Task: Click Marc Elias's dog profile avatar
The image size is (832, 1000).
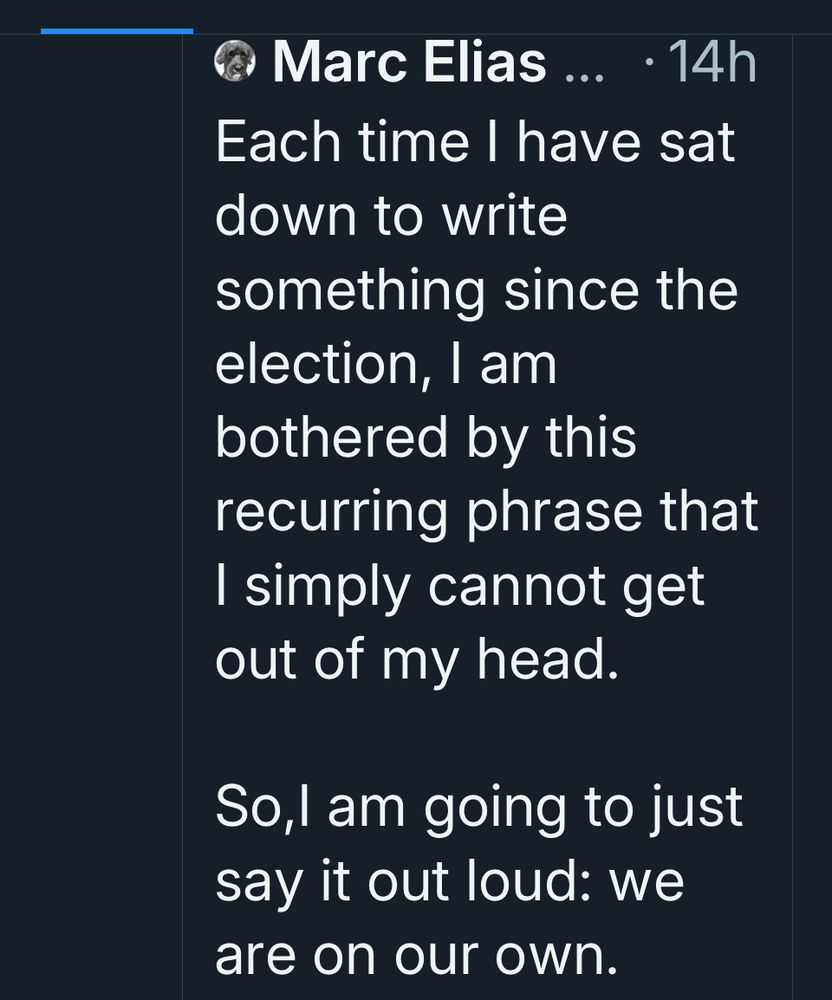Action: [235, 62]
